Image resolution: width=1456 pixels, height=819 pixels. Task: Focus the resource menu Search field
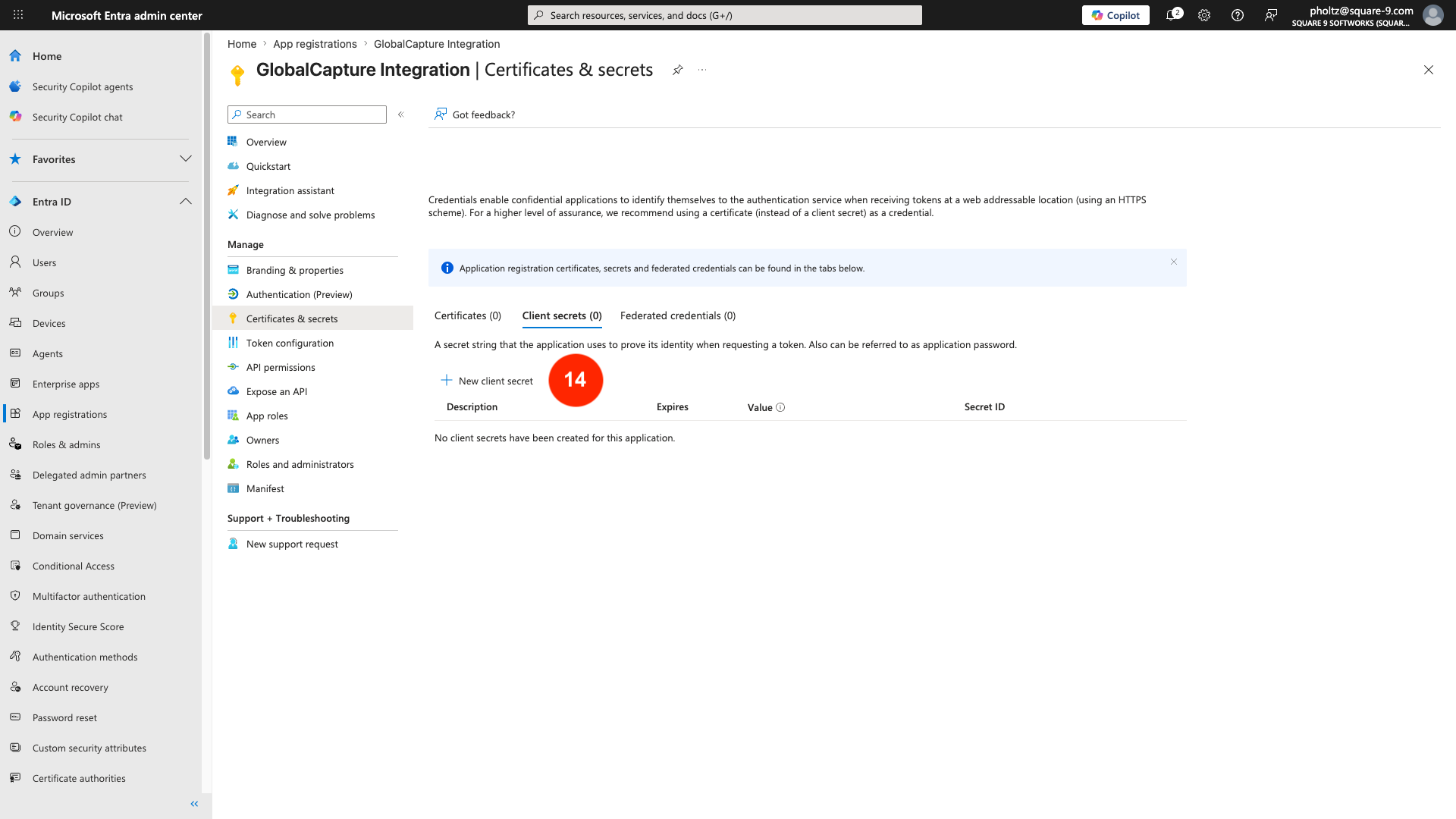pos(307,115)
